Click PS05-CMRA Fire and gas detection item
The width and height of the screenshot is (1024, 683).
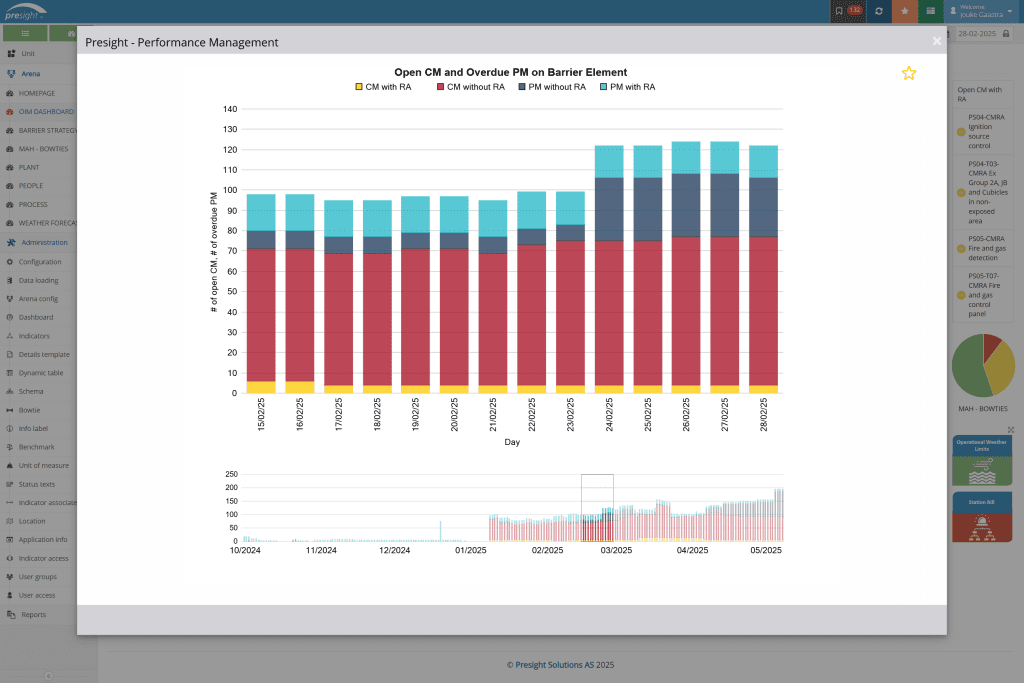pyautogui.click(x=984, y=248)
